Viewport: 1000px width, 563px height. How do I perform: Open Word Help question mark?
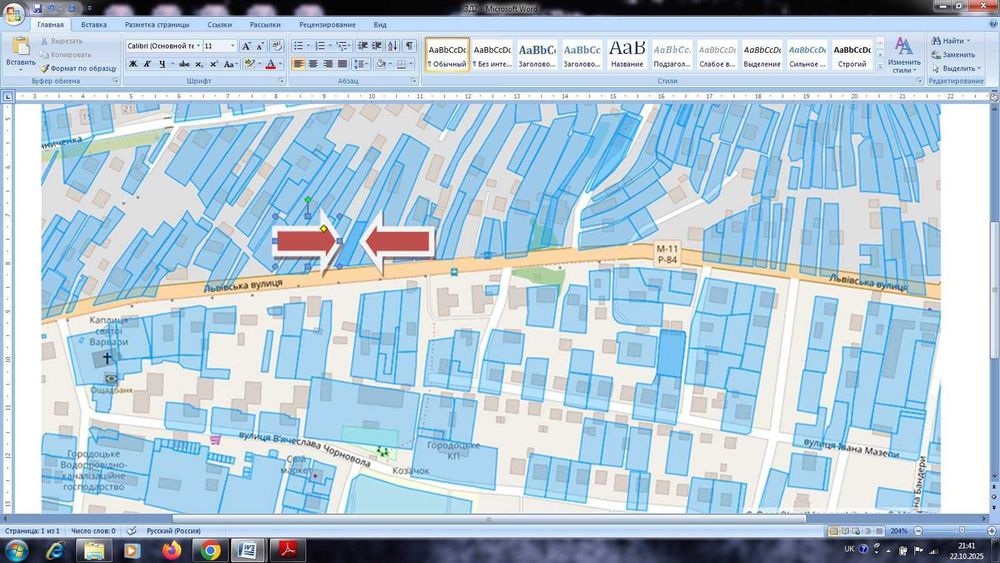tap(992, 24)
